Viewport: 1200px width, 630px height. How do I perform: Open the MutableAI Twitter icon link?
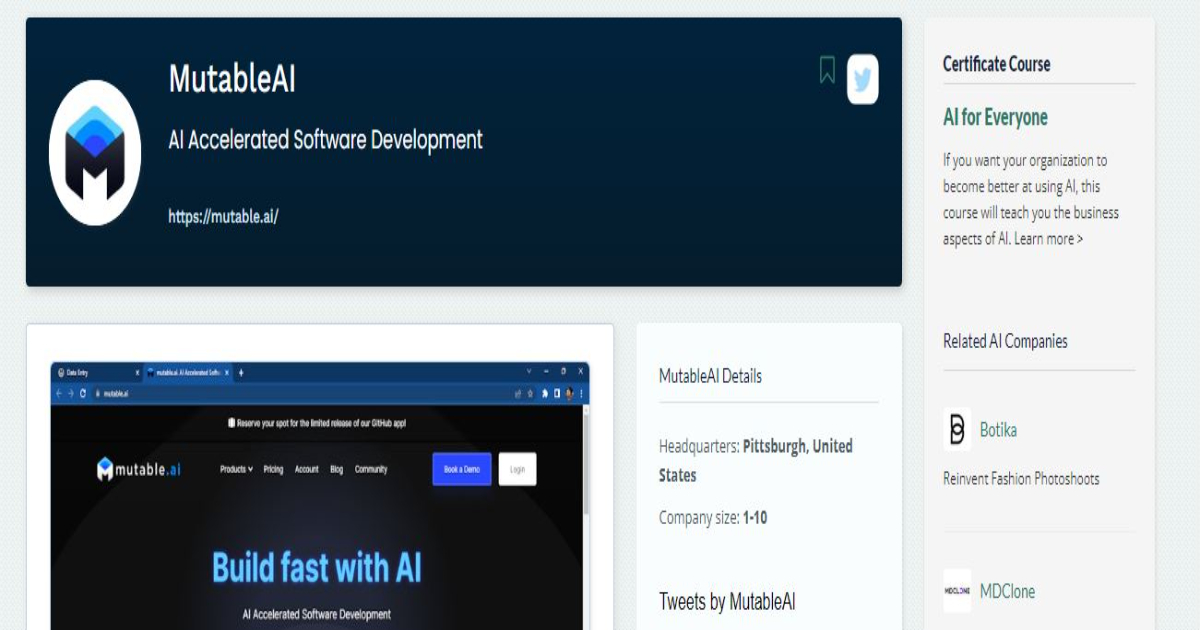862,80
